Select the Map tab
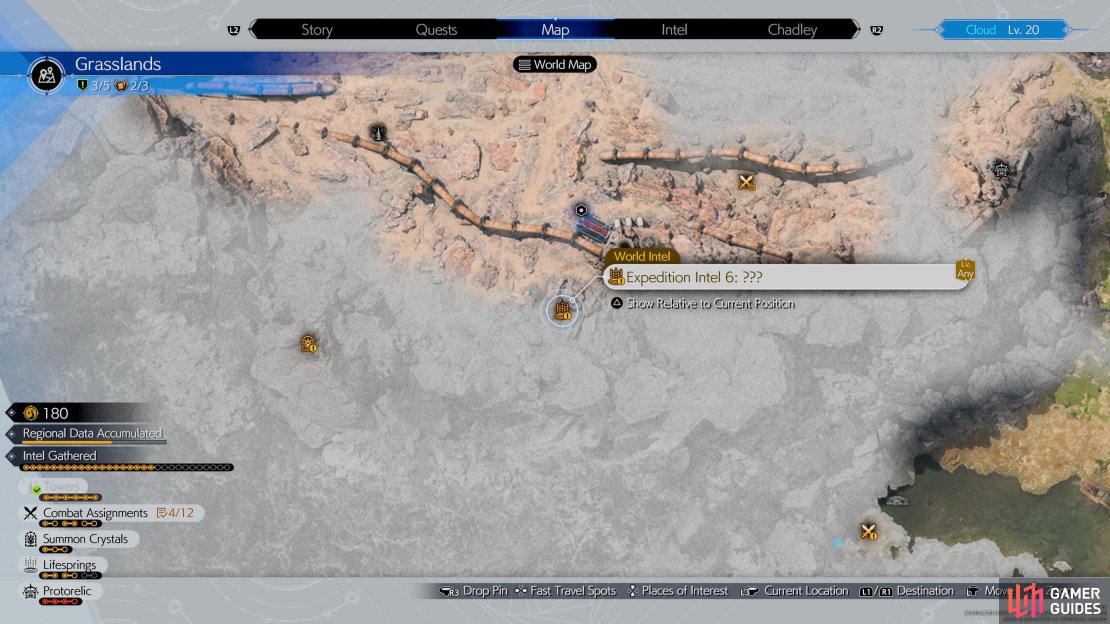Screen dimensions: 1110x624 coord(555,30)
